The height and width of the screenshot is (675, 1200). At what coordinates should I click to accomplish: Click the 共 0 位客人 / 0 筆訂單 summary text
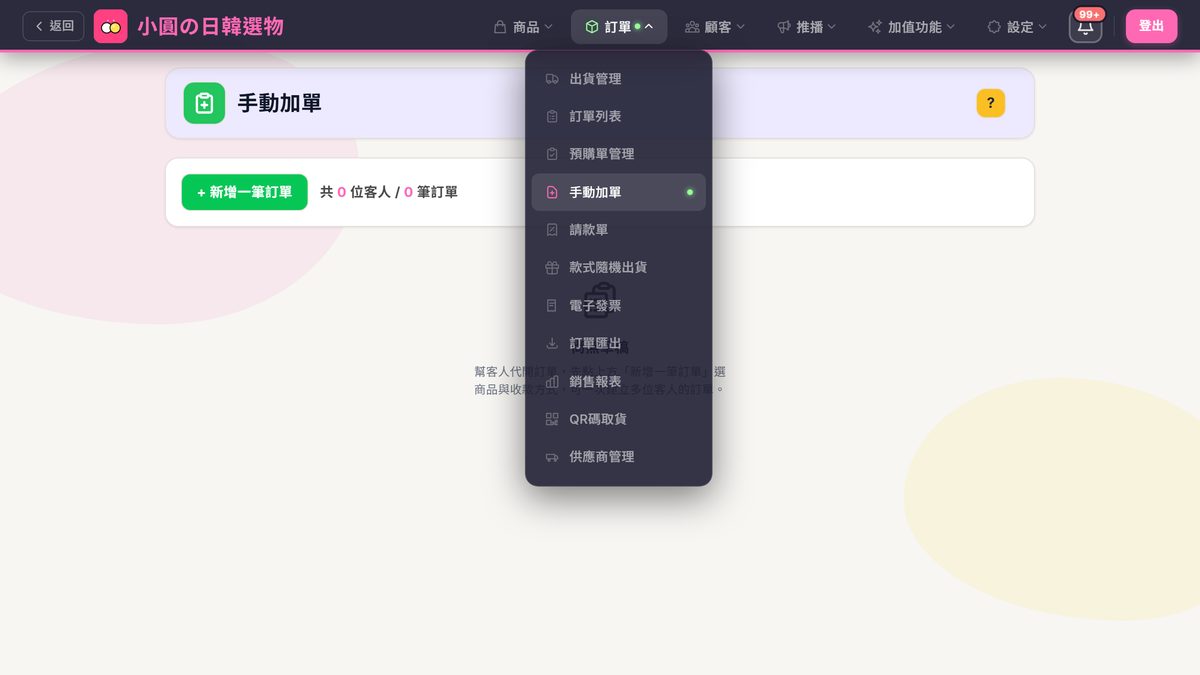pos(389,192)
